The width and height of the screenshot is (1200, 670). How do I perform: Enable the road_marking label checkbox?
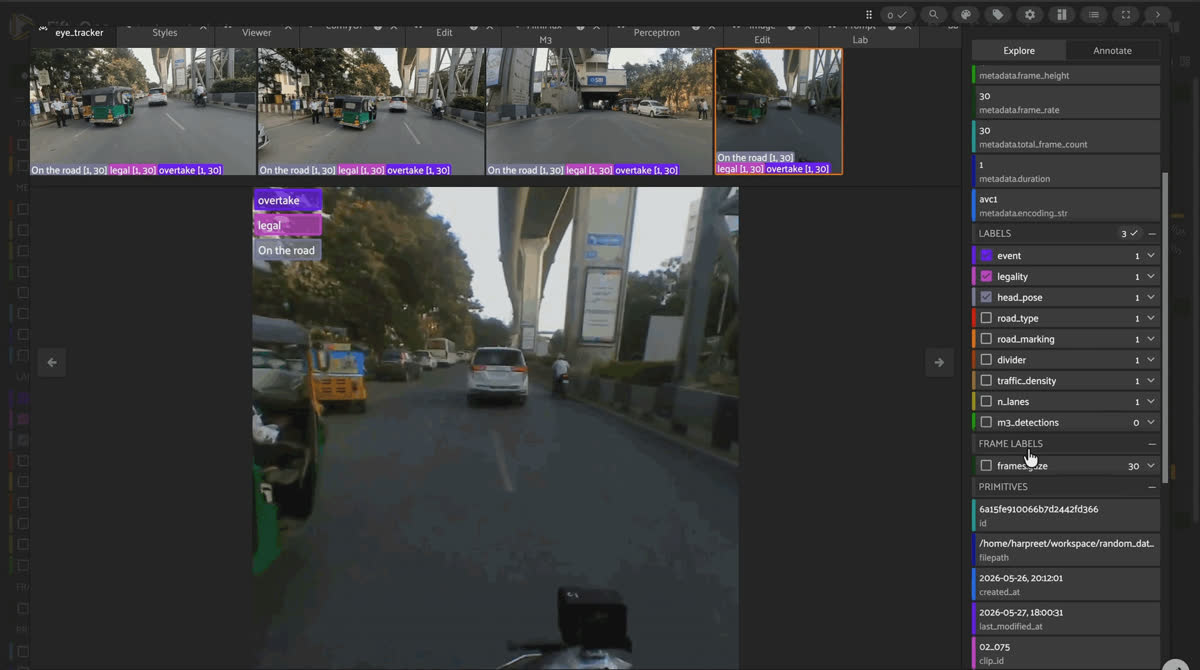click(986, 339)
